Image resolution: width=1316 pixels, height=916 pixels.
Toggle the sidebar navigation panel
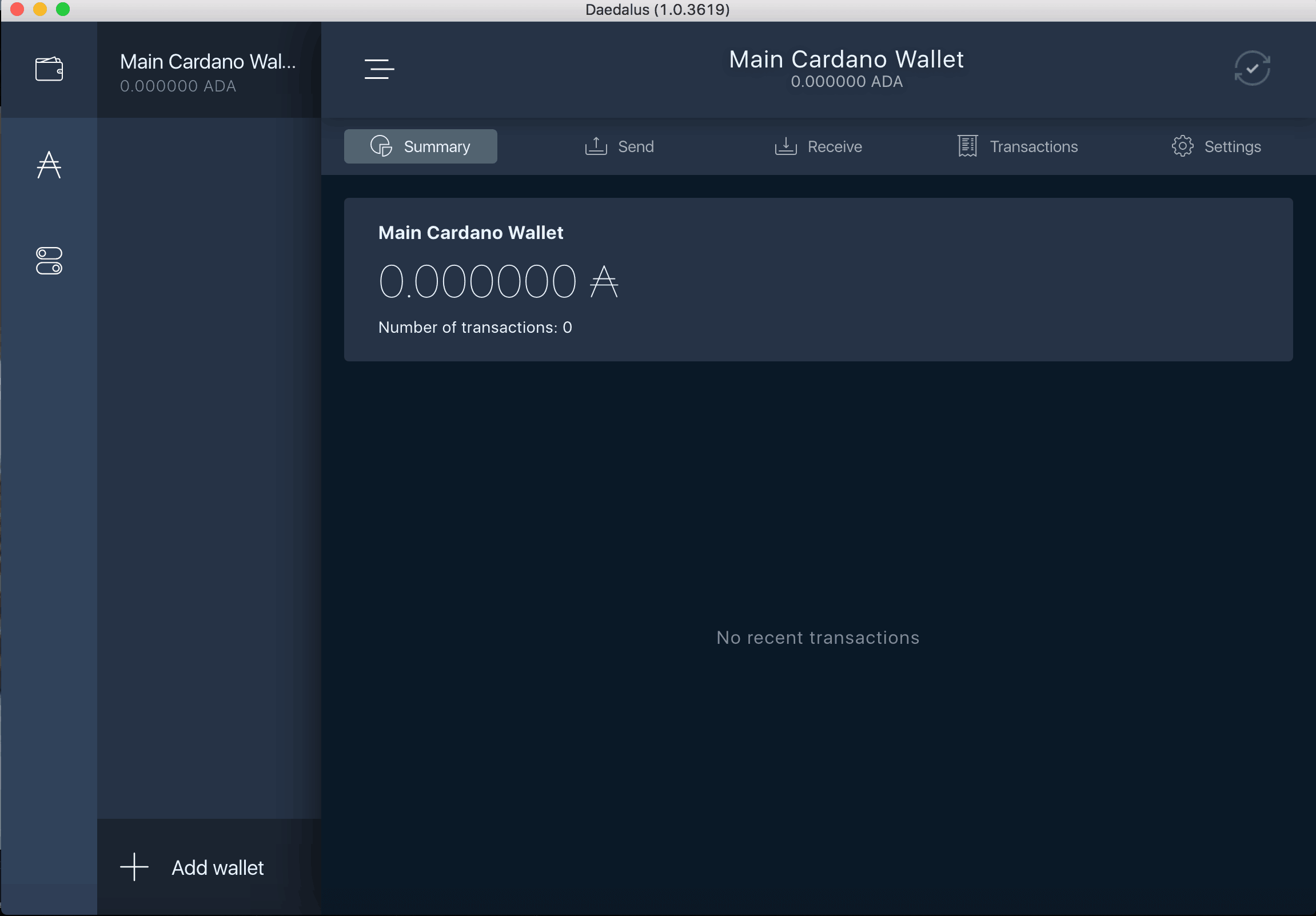point(380,68)
